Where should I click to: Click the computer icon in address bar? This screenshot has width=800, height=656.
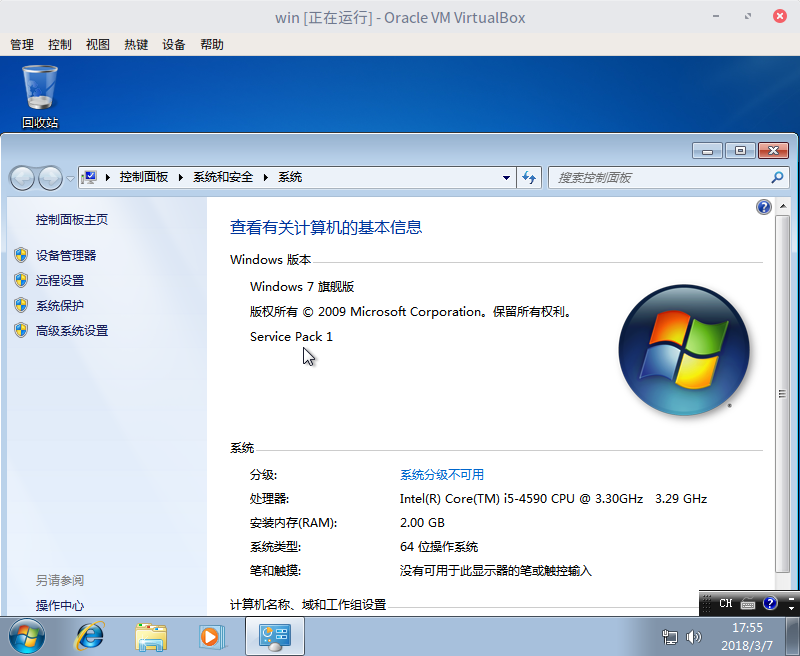tap(89, 178)
